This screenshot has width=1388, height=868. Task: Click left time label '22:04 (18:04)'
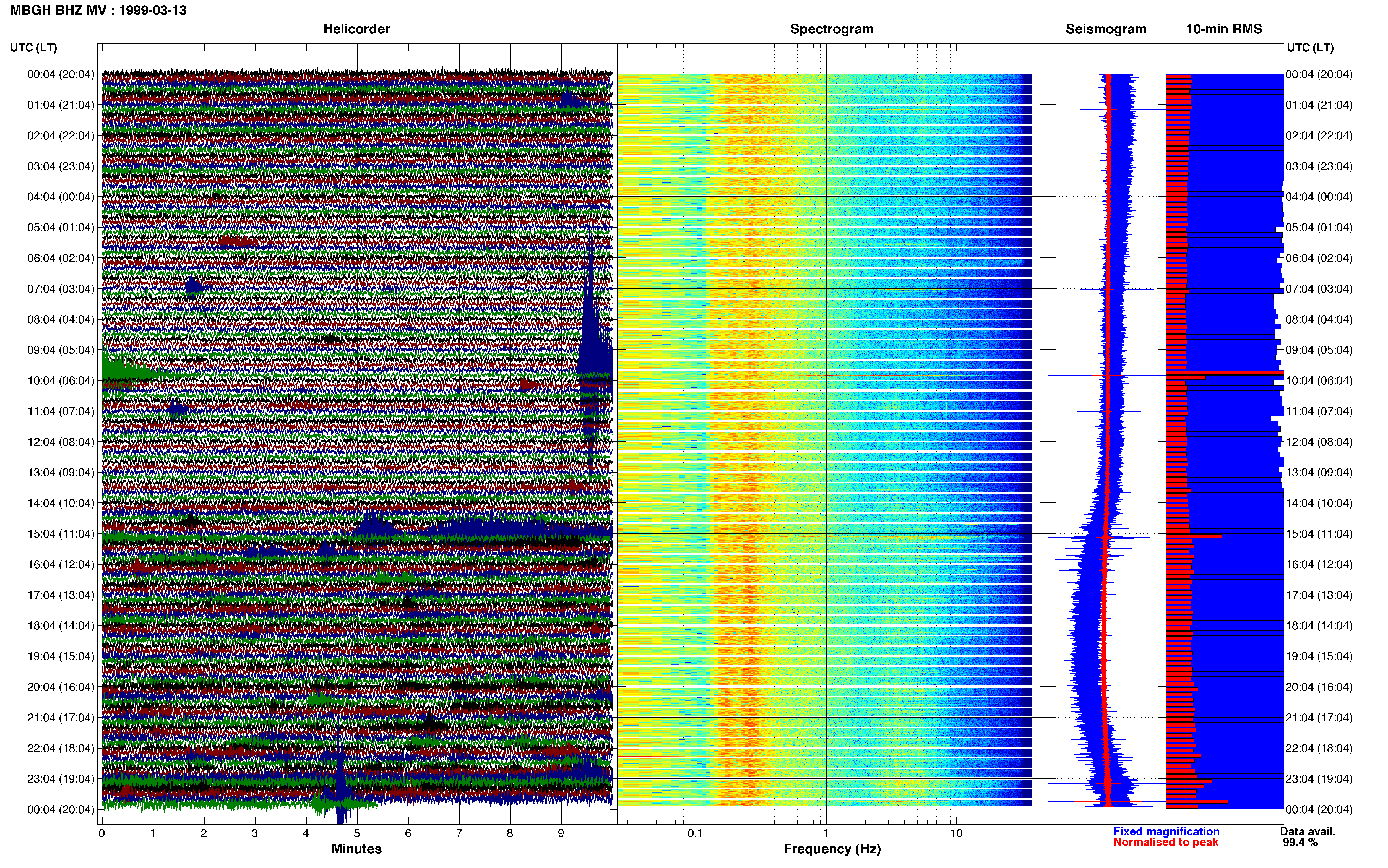click(x=61, y=749)
